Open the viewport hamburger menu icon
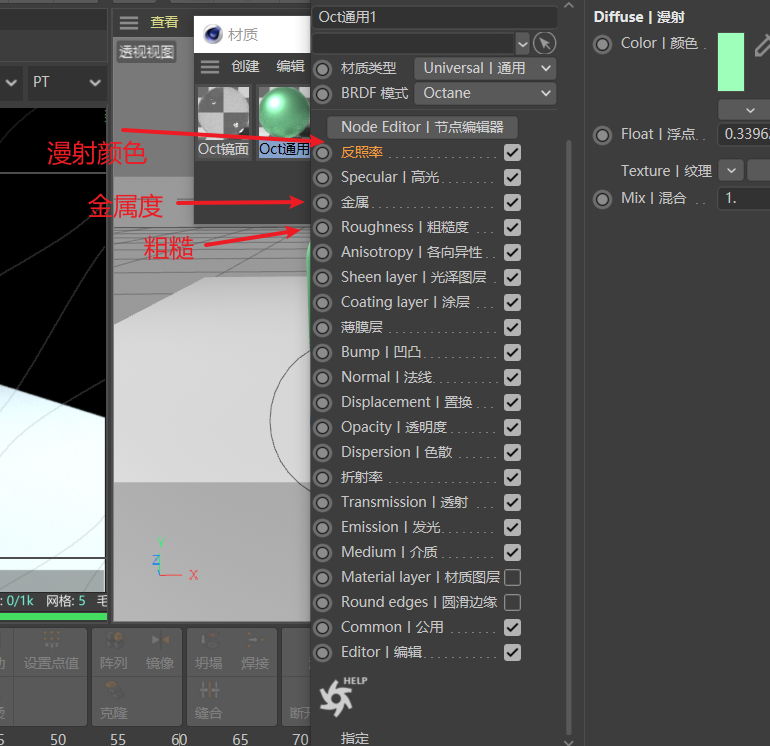Image resolution: width=770 pixels, height=746 pixels. click(129, 23)
